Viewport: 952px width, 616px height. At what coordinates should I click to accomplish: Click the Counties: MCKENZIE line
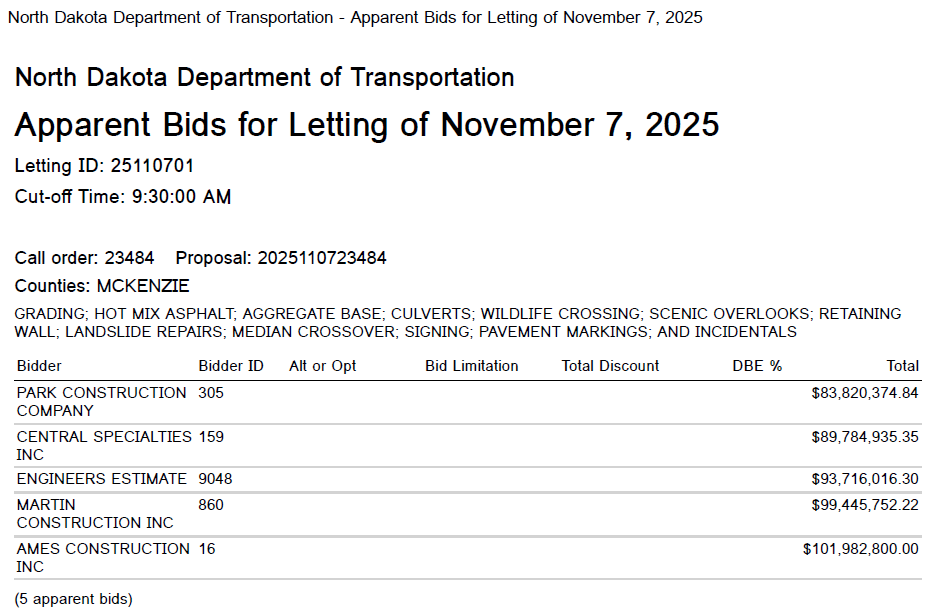(102, 286)
